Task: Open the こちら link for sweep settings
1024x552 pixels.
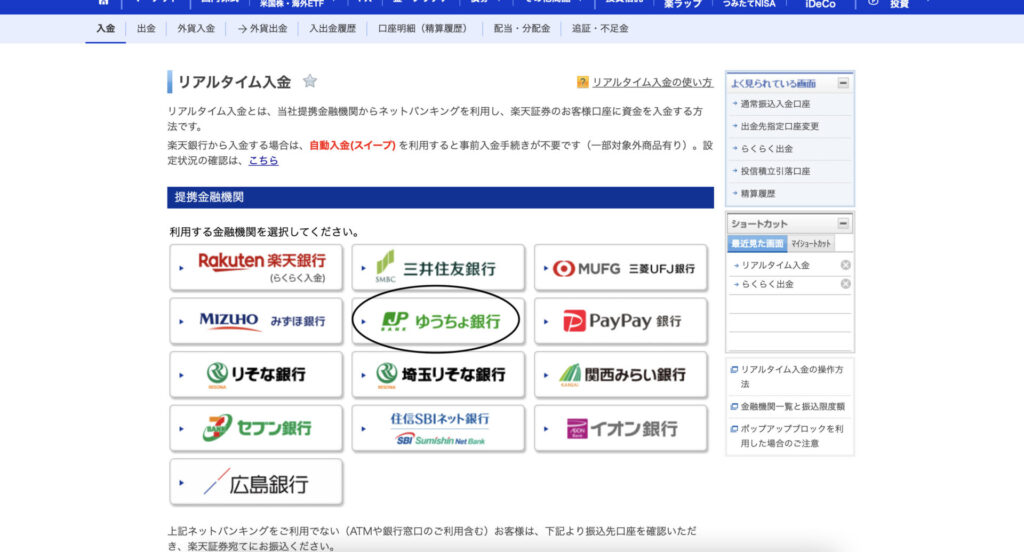Action: click(263, 161)
